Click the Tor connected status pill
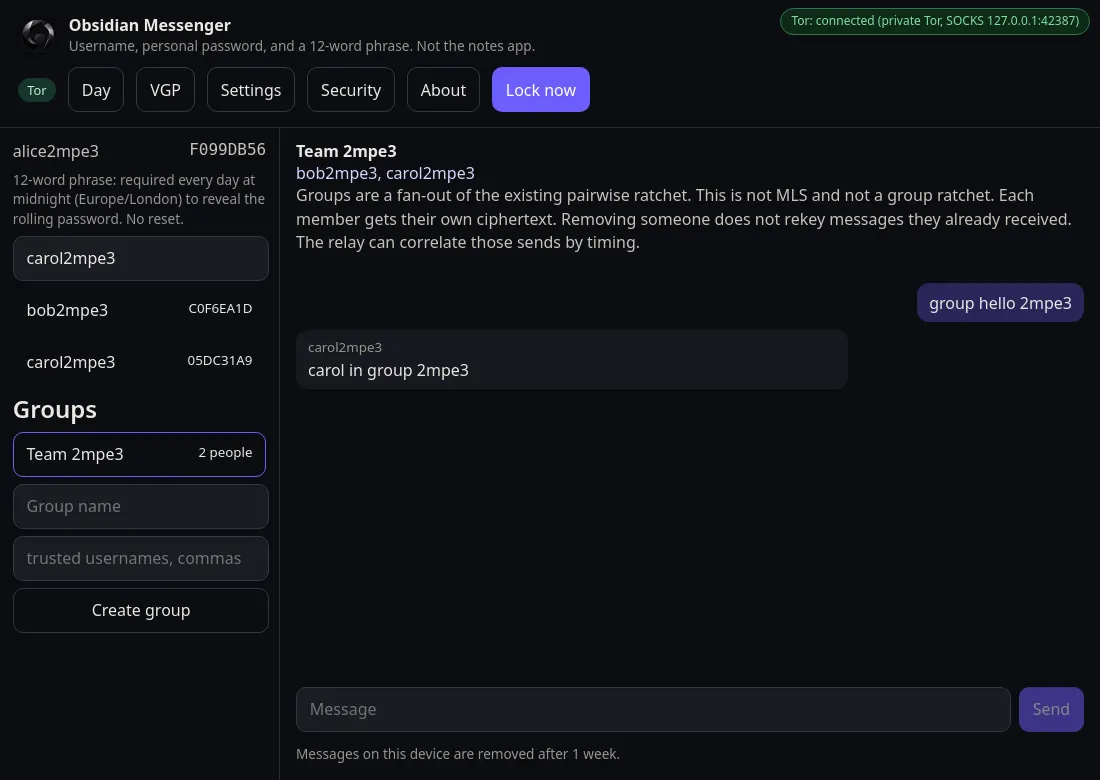 934,21
